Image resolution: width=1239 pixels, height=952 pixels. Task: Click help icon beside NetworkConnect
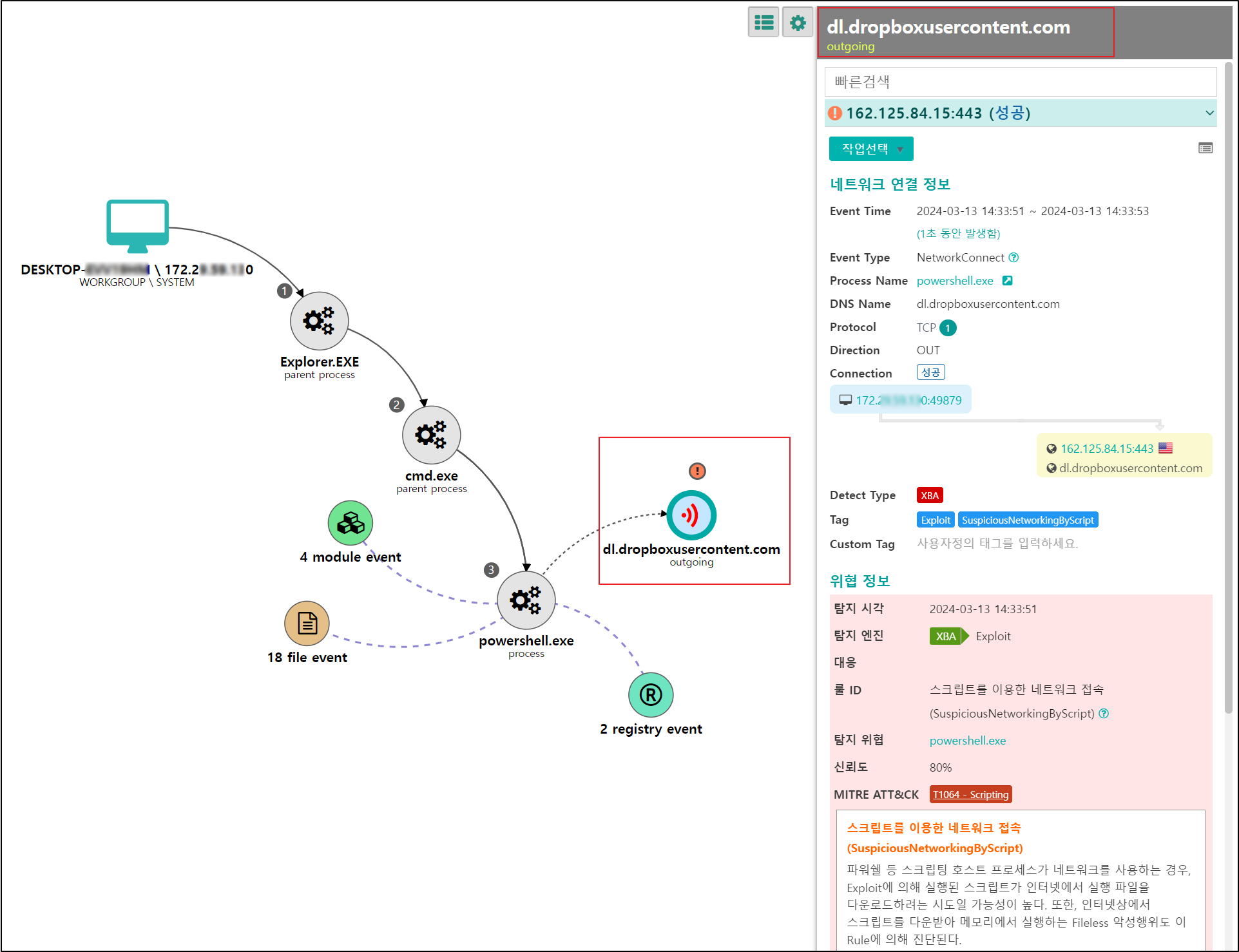1013,258
